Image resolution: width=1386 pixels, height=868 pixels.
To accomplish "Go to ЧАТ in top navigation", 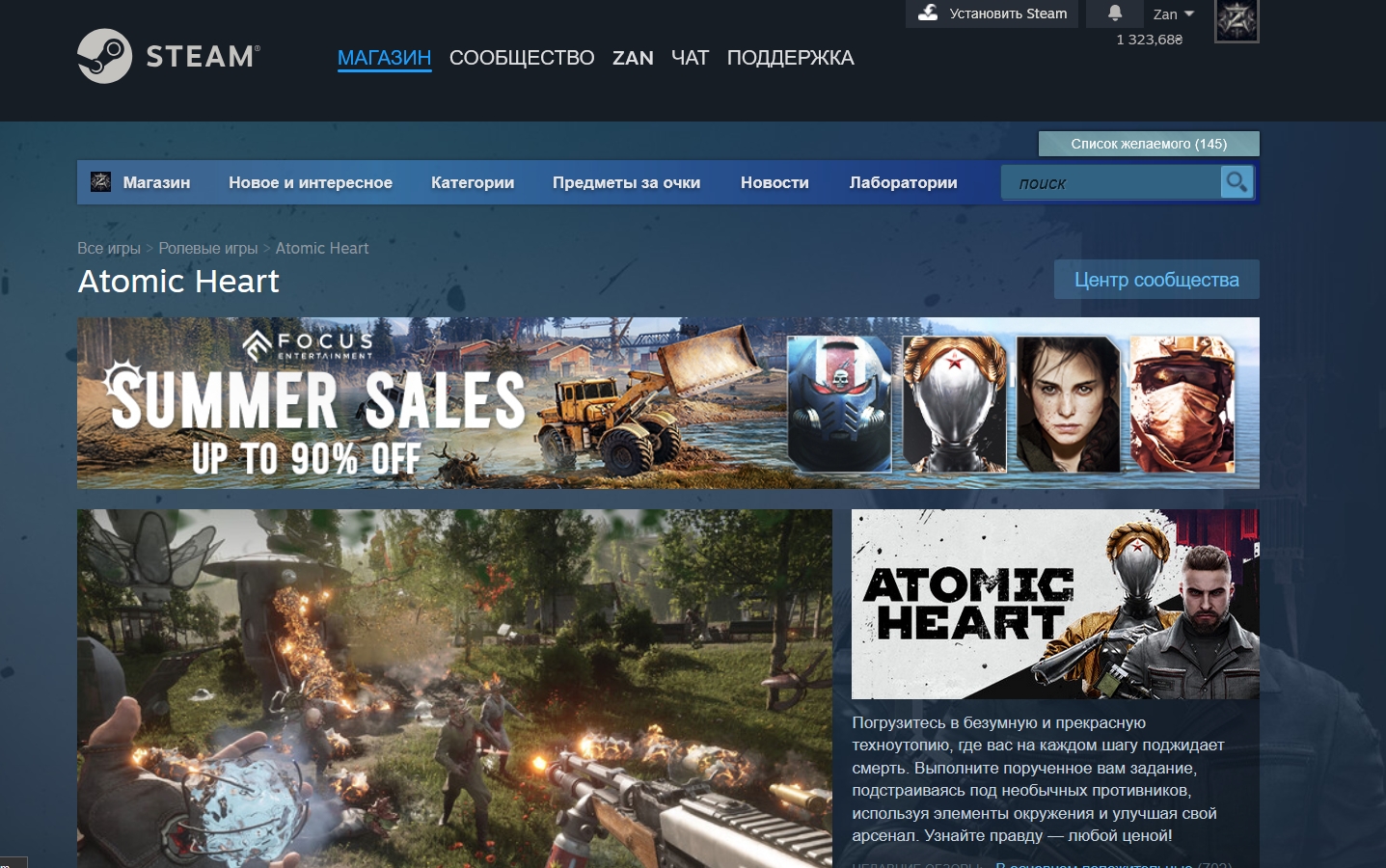I will (690, 58).
